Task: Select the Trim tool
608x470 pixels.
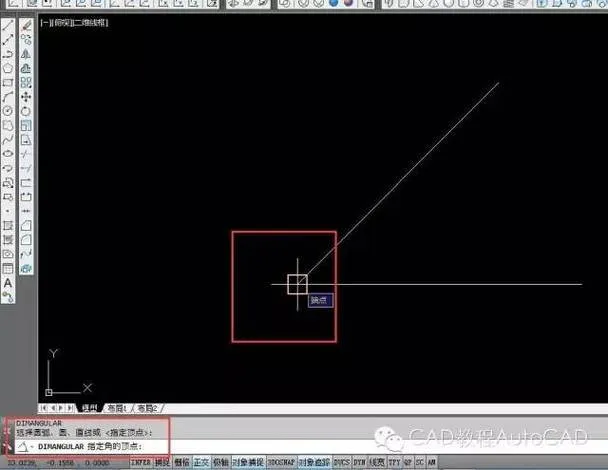Action: click(x=26, y=154)
